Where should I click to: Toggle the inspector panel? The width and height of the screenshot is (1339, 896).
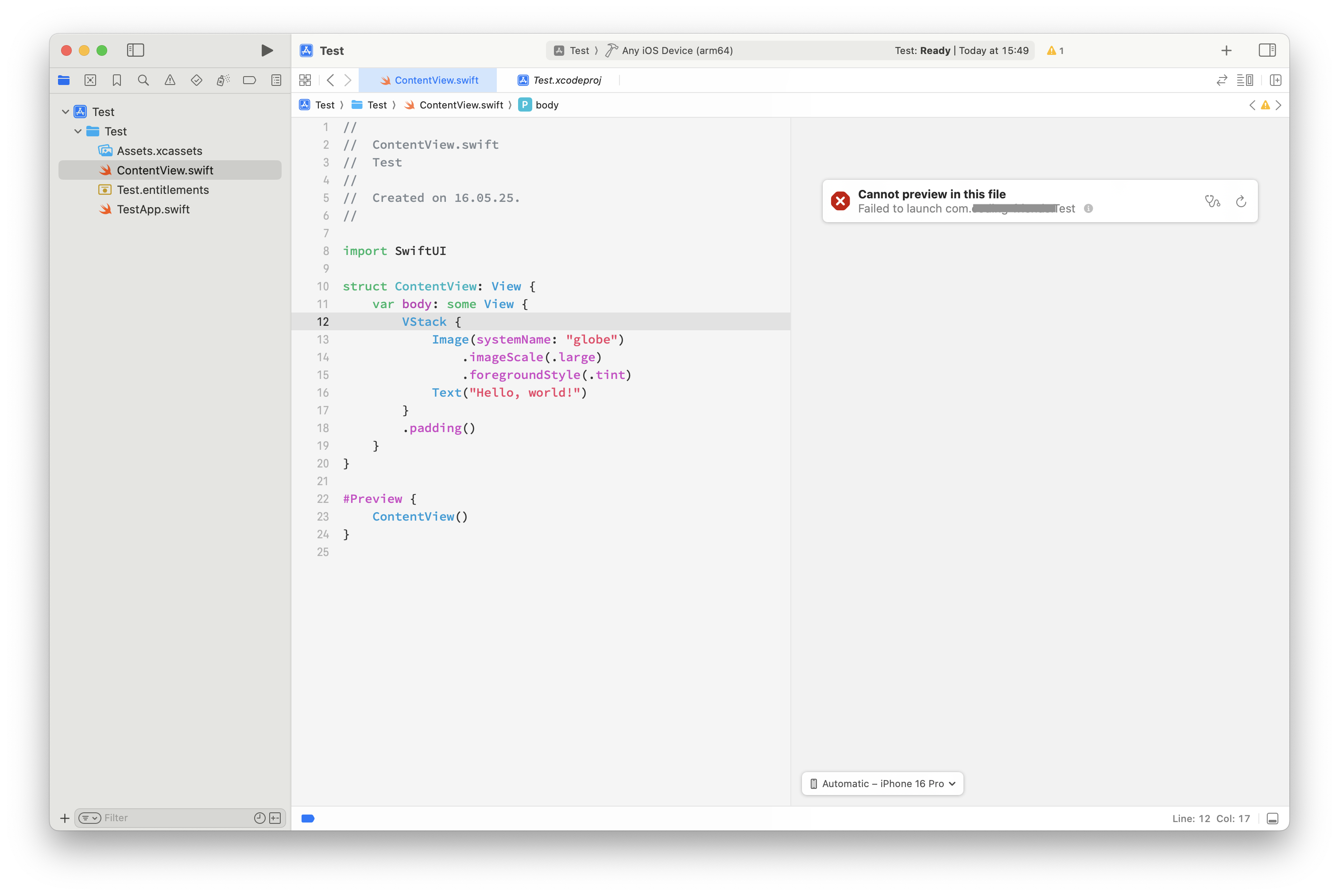pos(1267,50)
